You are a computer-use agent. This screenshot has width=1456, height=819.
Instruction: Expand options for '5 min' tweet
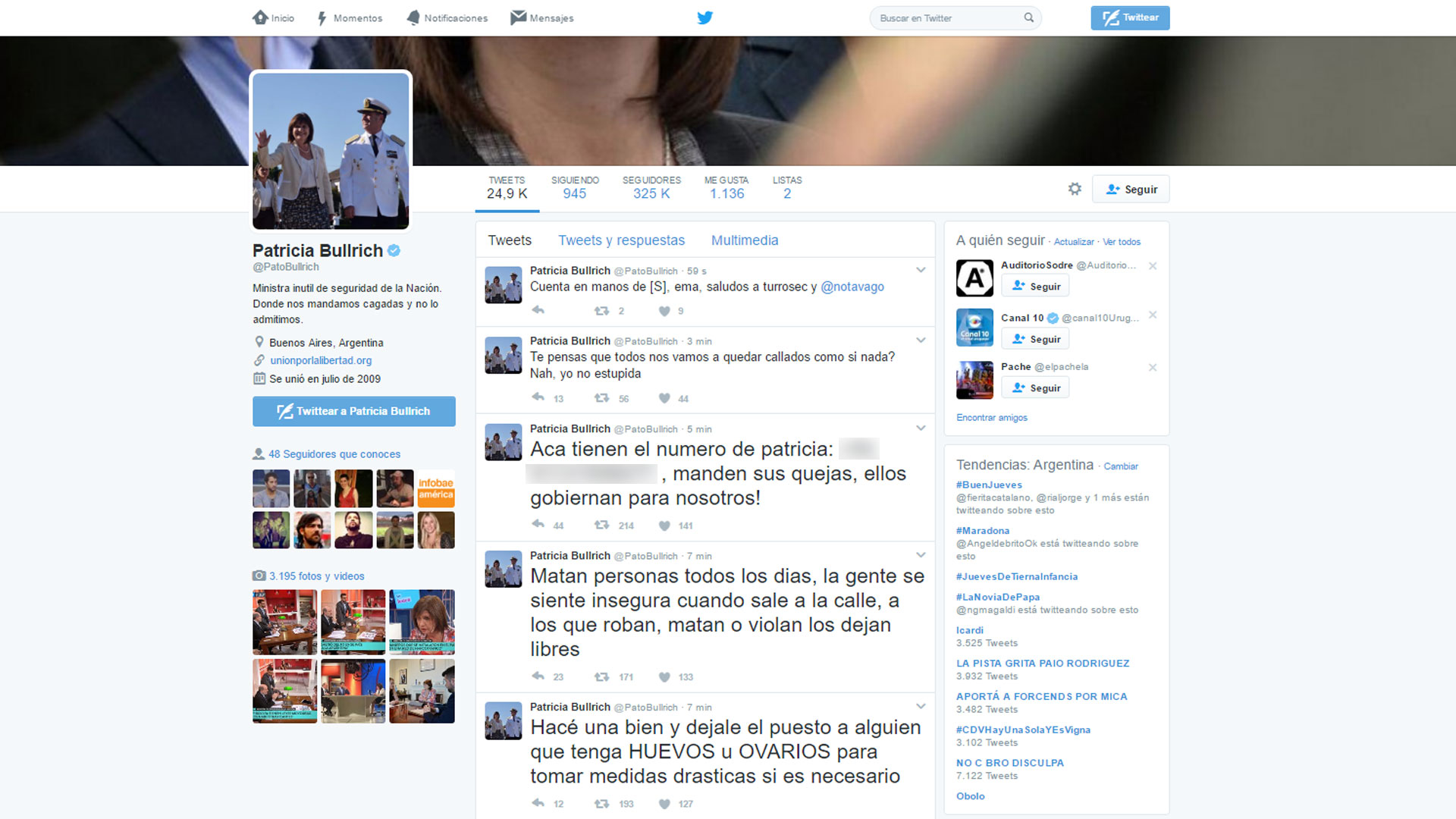click(921, 428)
